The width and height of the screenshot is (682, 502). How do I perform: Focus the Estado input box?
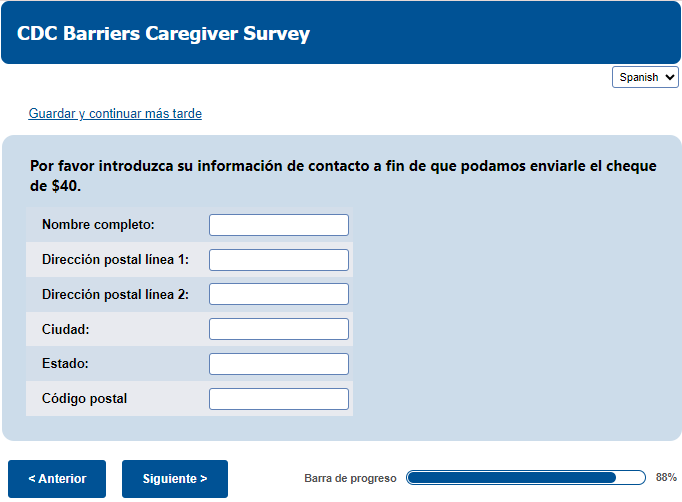click(278, 364)
